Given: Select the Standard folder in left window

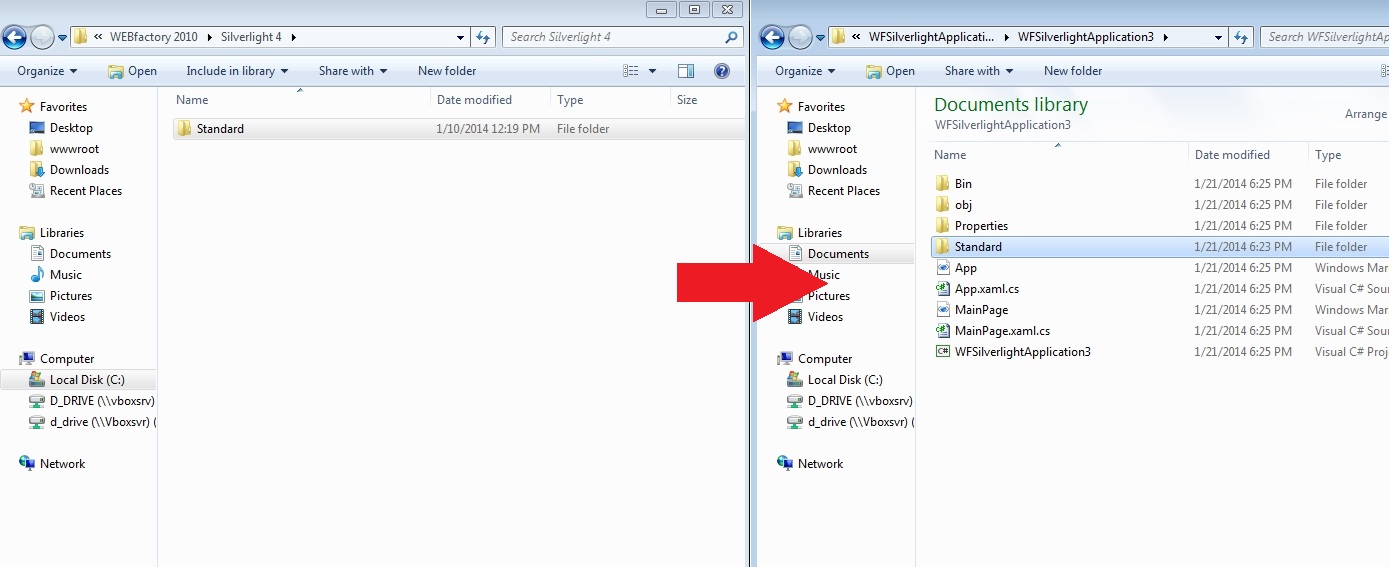Looking at the screenshot, I should click(220, 129).
